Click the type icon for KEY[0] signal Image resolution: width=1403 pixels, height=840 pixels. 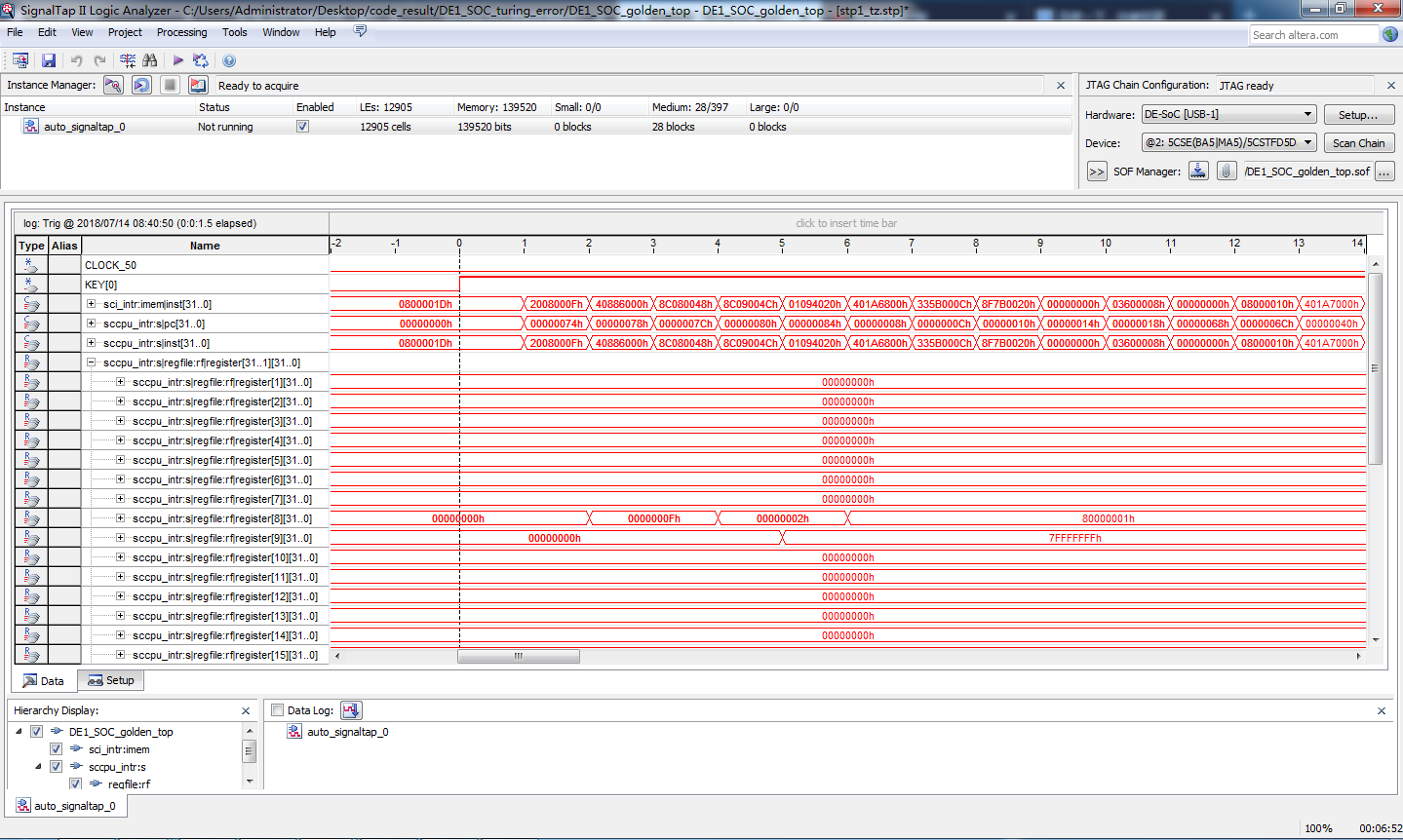click(31, 285)
